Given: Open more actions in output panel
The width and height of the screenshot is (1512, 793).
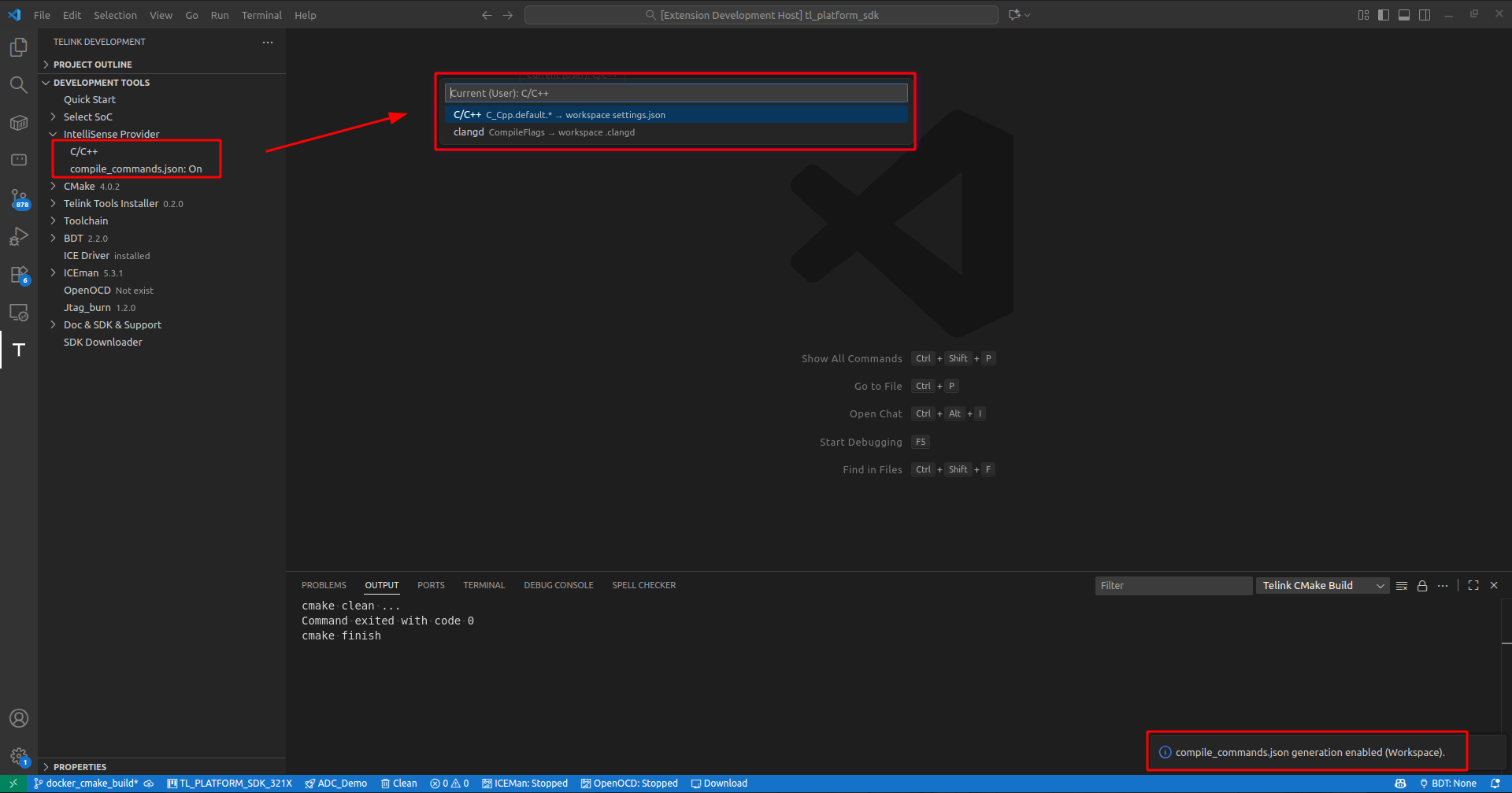Looking at the screenshot, I should 1443,586.
